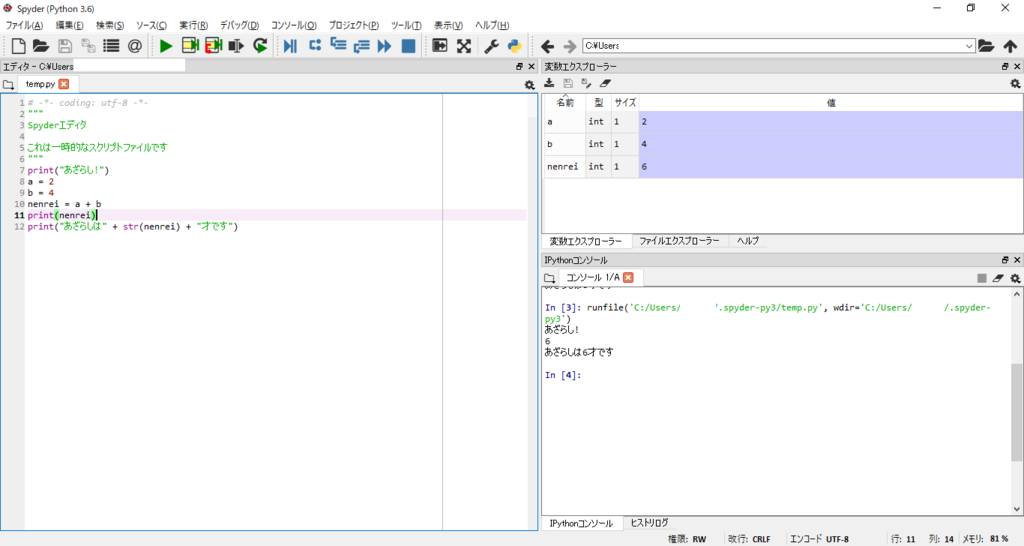
Task: Sort variables by the 名前 column header
Action: 565,103
